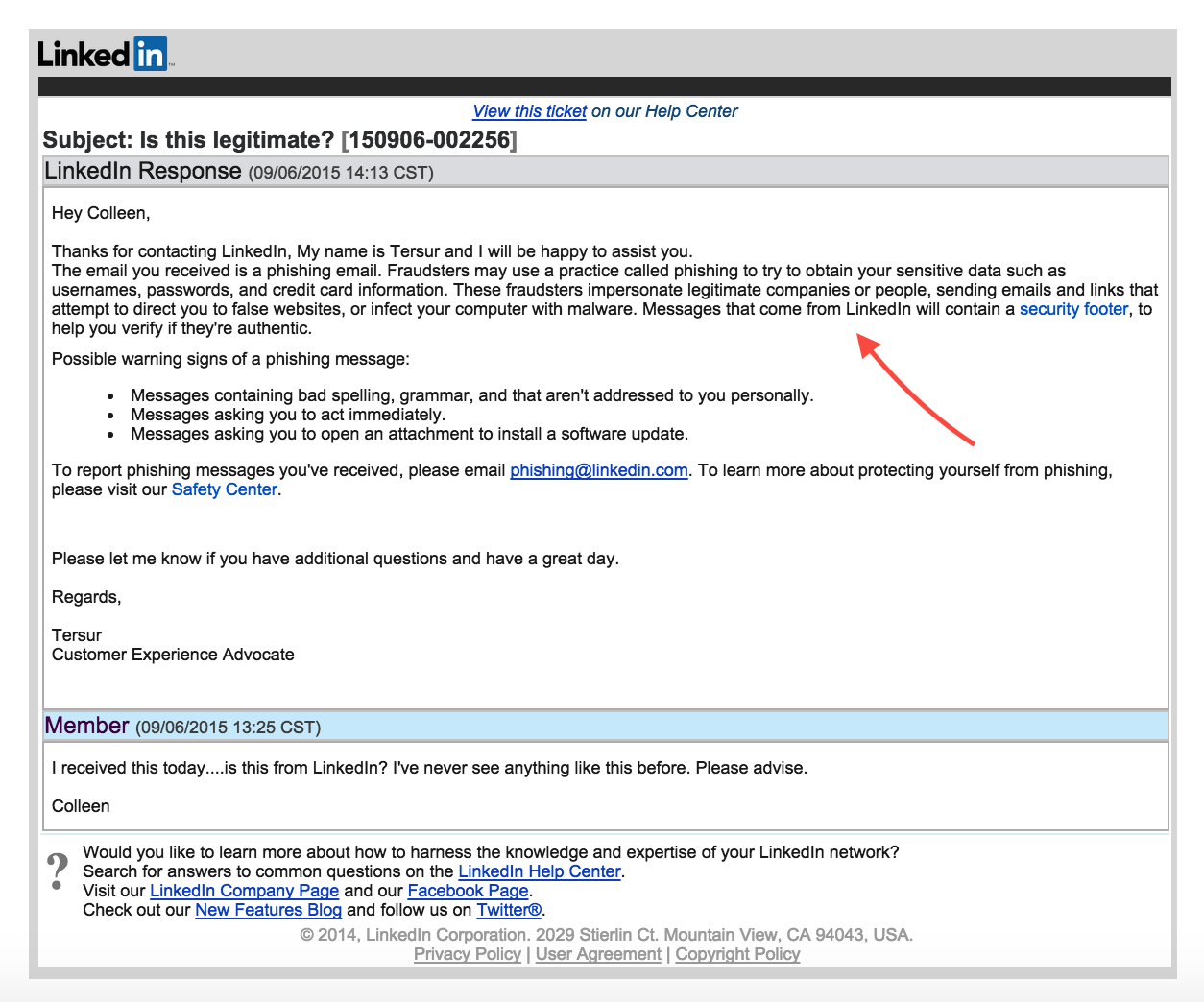Open the Copyright Policy footer link

click(737, 954)
